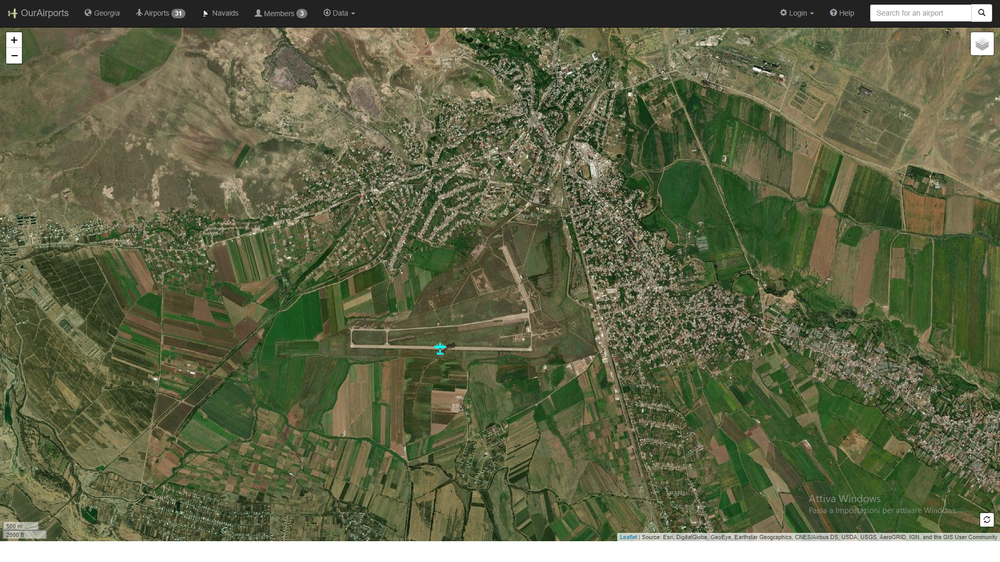Open the Georgia country page
The width and height of the screenshot is (1000, 562).
102,13
